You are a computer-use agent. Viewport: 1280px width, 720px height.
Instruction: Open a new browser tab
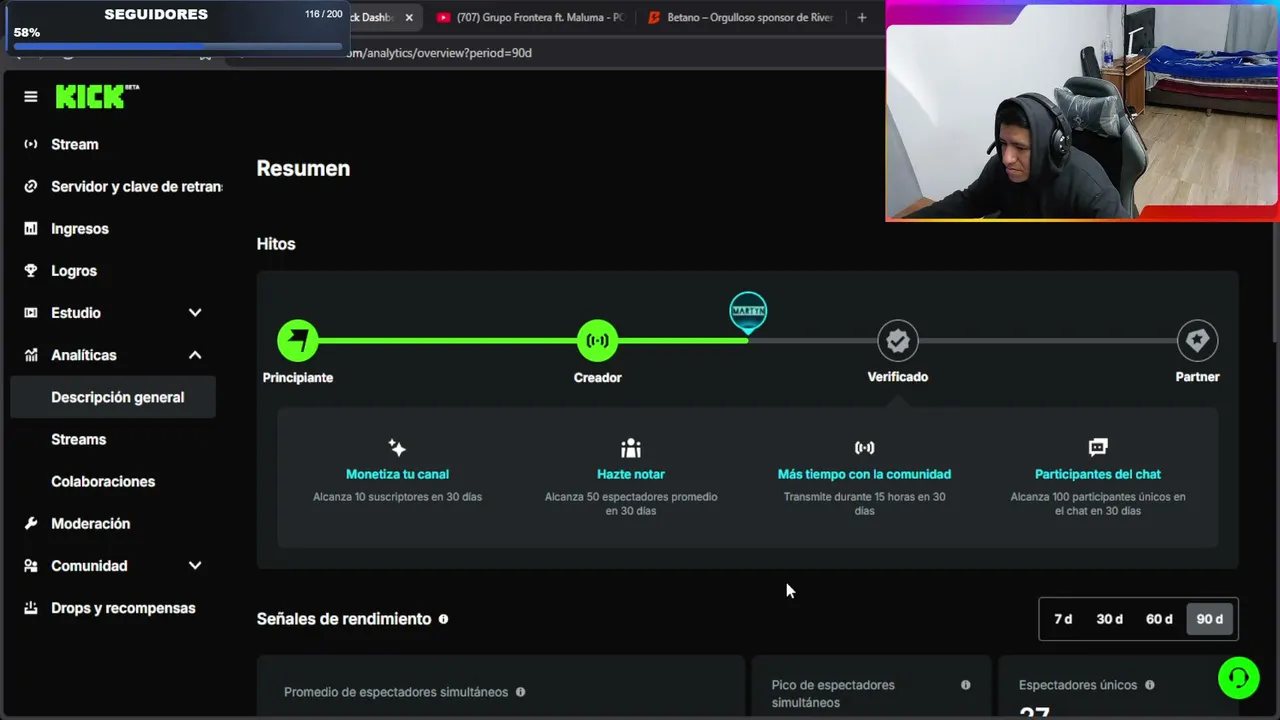tap(862, 17)
